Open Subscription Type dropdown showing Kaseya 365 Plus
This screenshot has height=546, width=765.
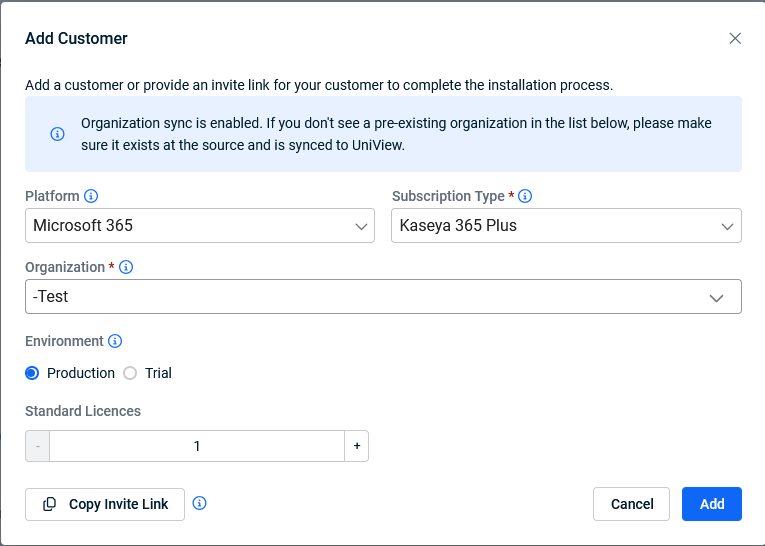[x=566, y=226]
